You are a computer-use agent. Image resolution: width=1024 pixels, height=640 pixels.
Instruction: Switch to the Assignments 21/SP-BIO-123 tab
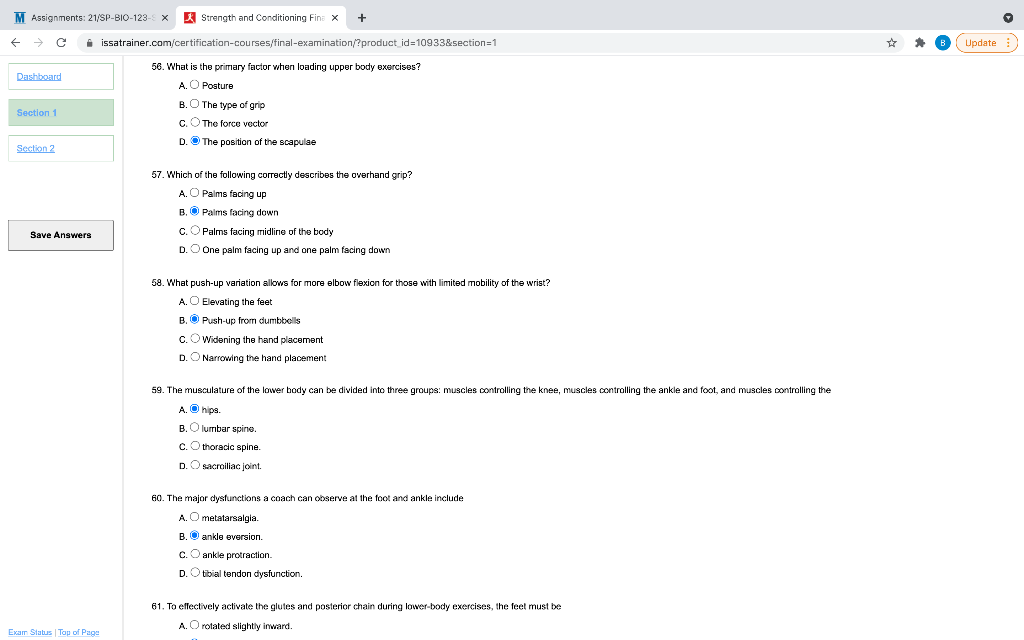(x=91, y=18)
